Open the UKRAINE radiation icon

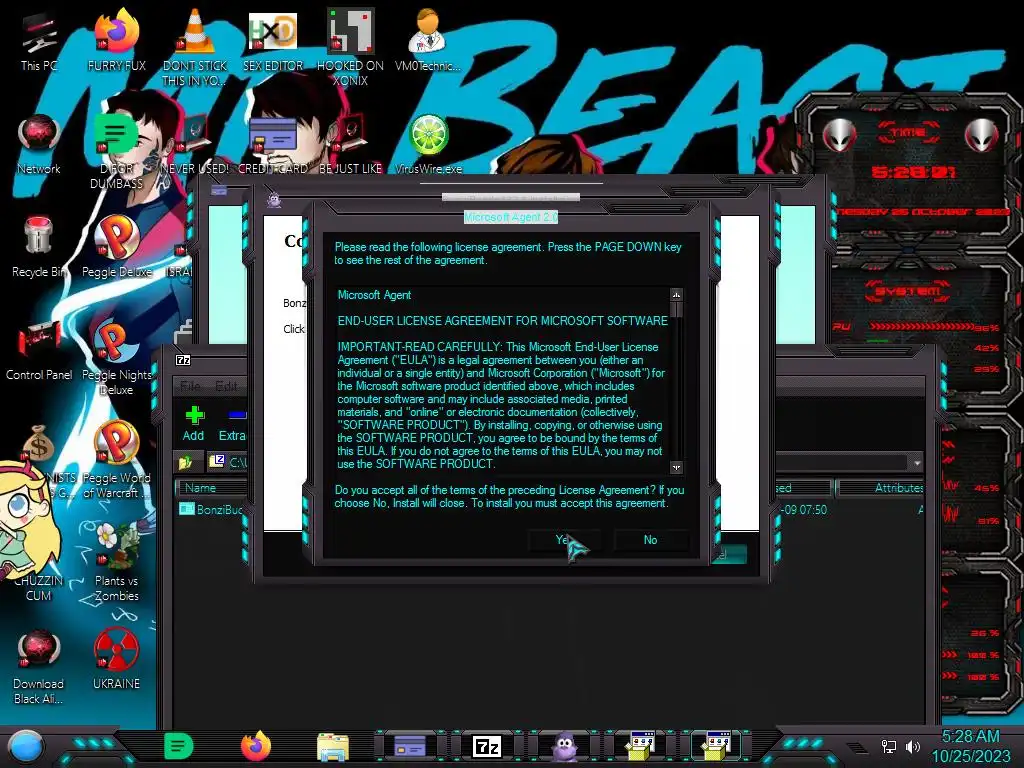116,660
